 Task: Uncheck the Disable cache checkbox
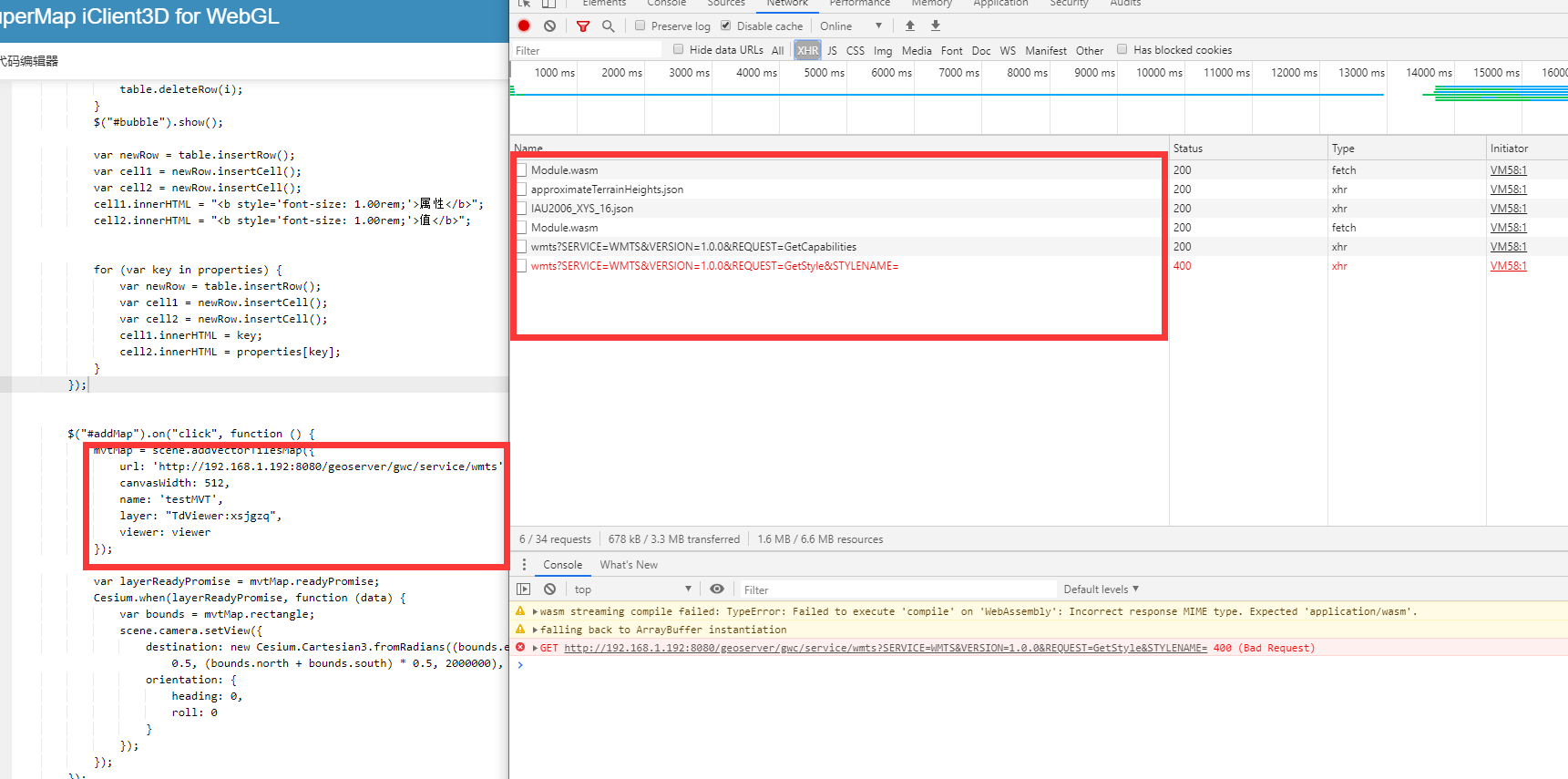(x=725, y=26)
